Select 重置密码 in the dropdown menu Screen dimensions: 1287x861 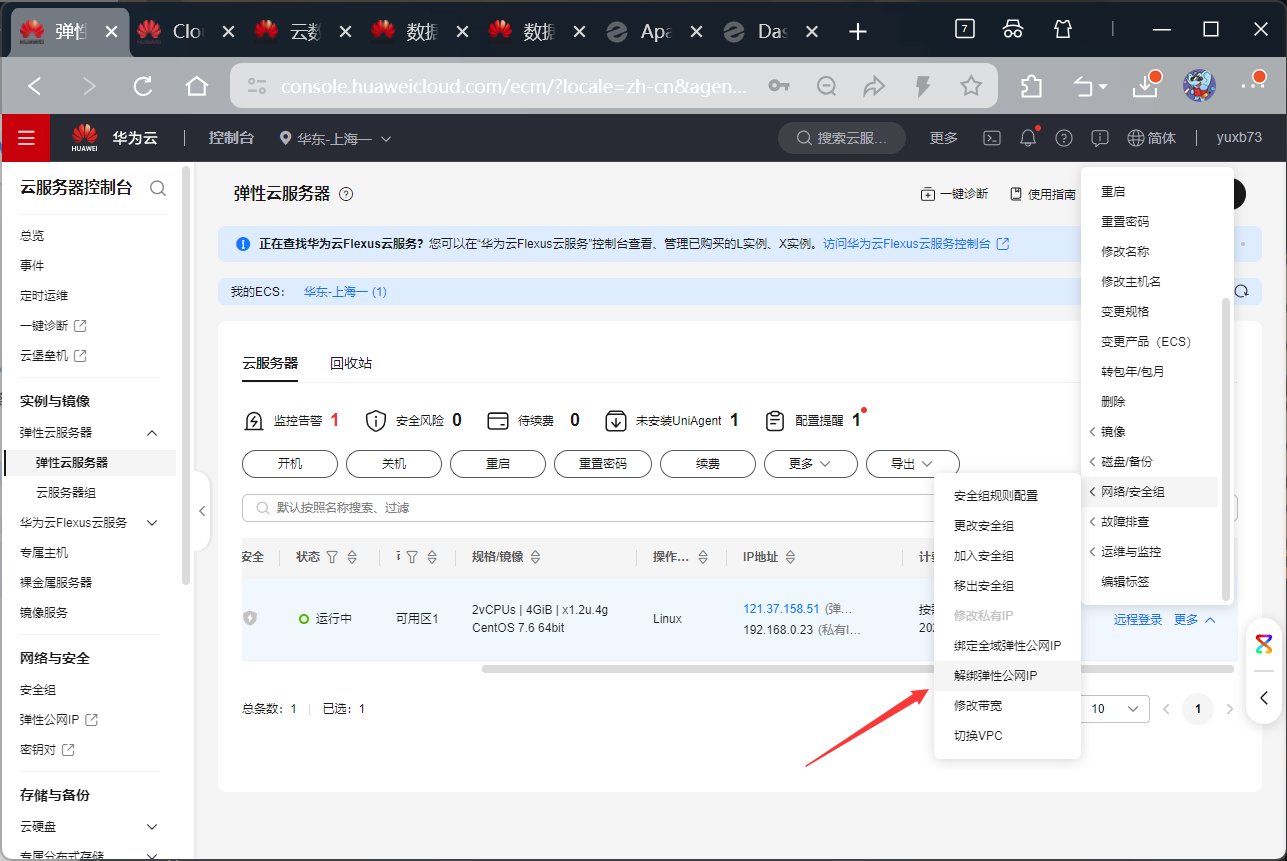click(1152, 222)
